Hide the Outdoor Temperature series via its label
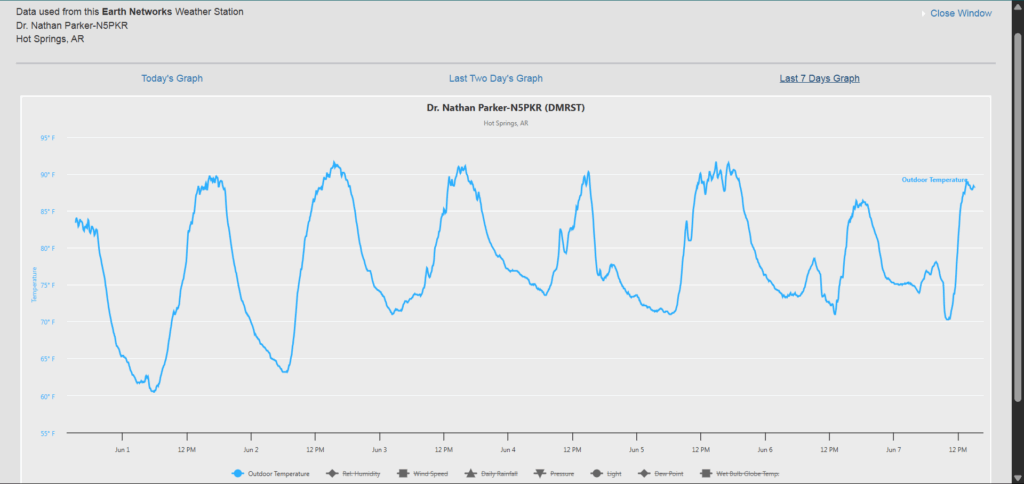This screenshot has width=1024, height=484. 279,474
